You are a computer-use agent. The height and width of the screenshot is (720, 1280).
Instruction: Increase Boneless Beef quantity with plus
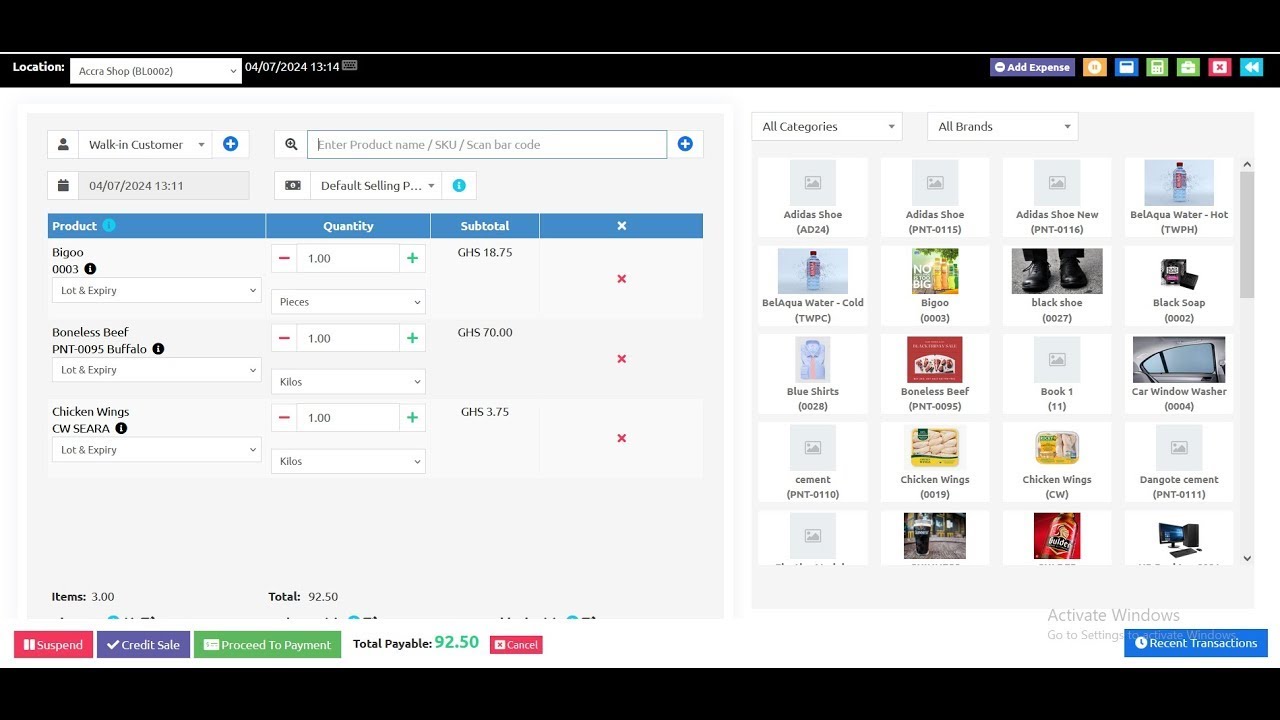(x=412, y=338)
